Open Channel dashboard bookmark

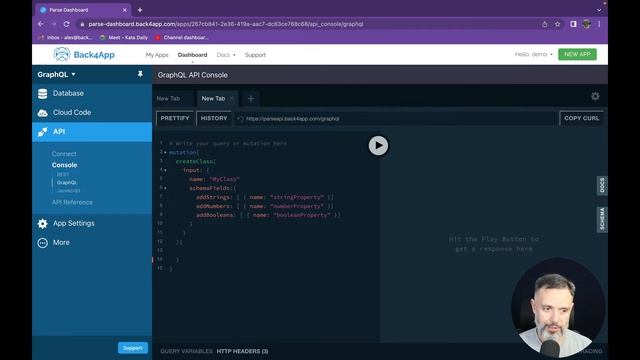[x=182, y=38]
